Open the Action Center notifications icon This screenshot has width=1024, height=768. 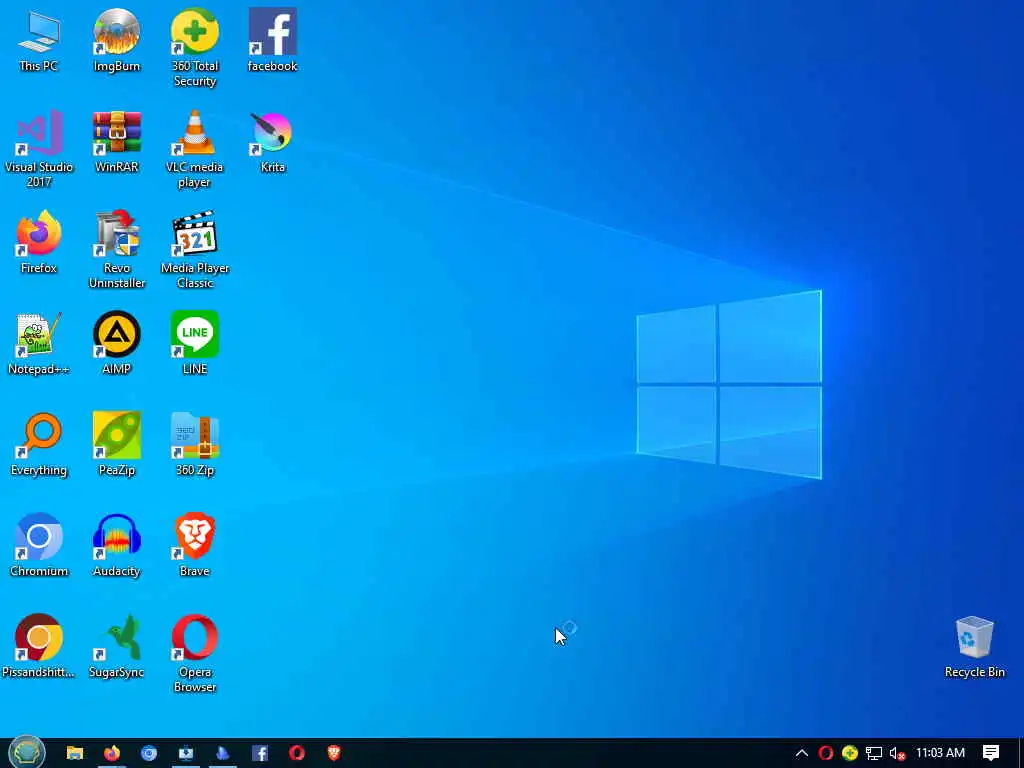[991, 753]
